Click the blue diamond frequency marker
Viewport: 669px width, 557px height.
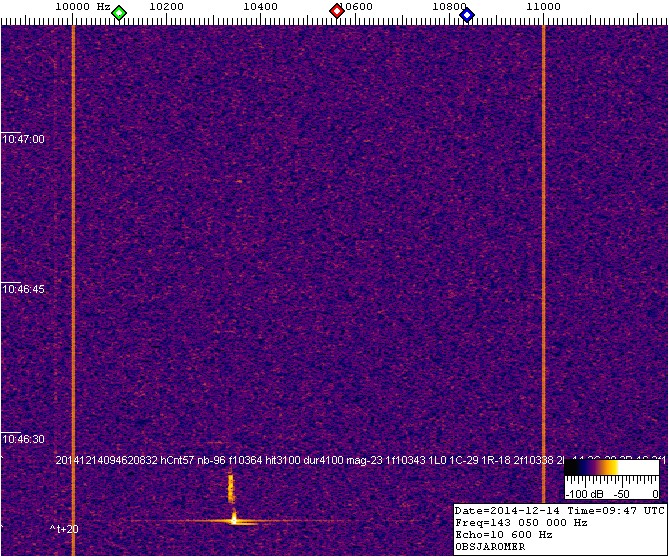point(466,13)
